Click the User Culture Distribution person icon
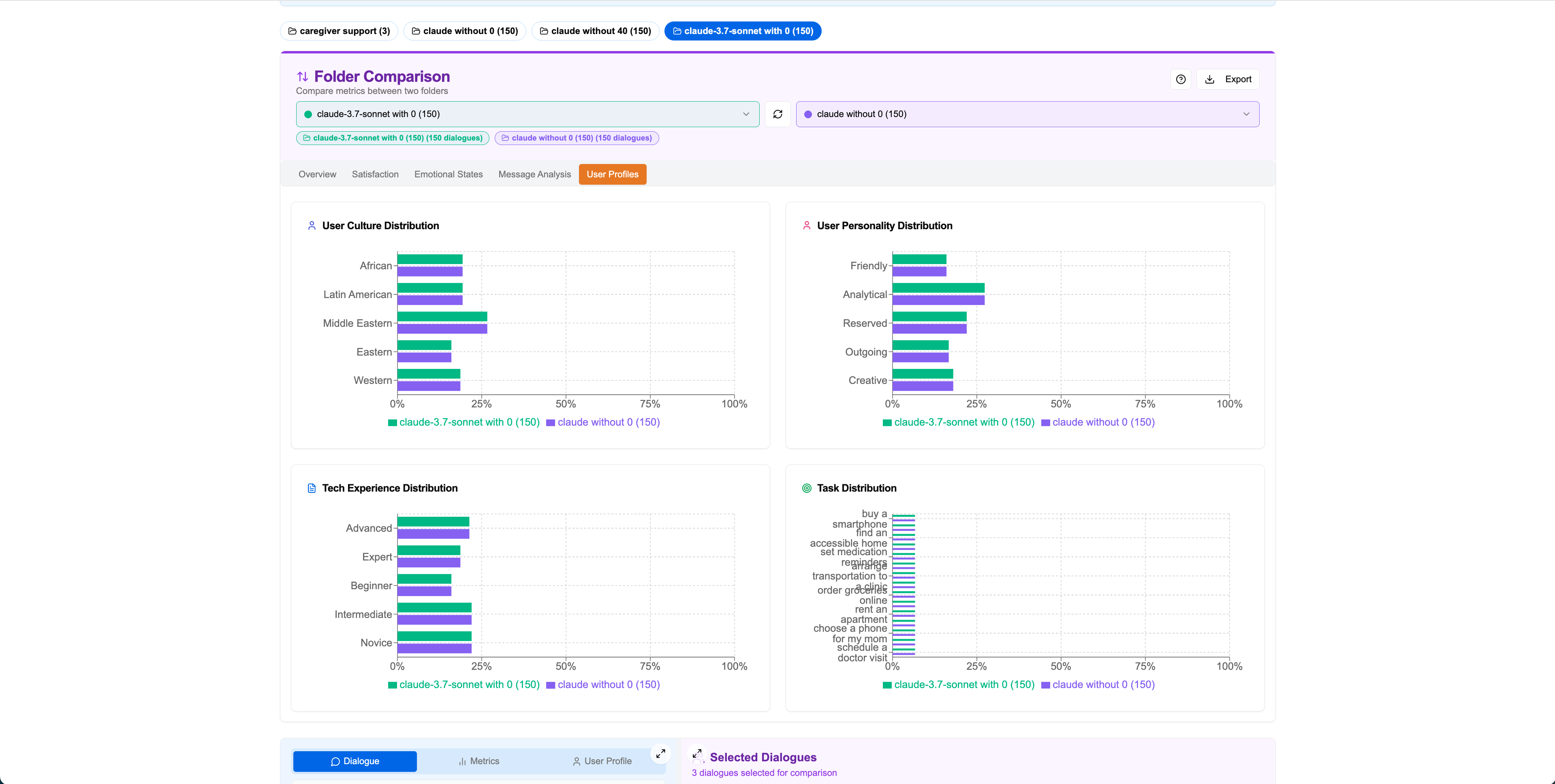 pos(312,226)
